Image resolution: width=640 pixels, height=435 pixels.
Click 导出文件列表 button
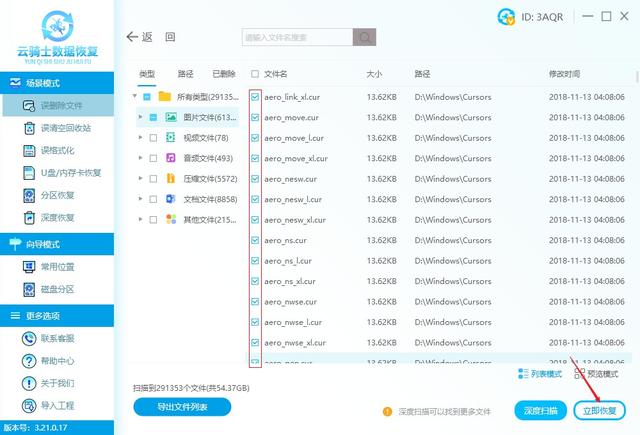click(x=182, y=407)
